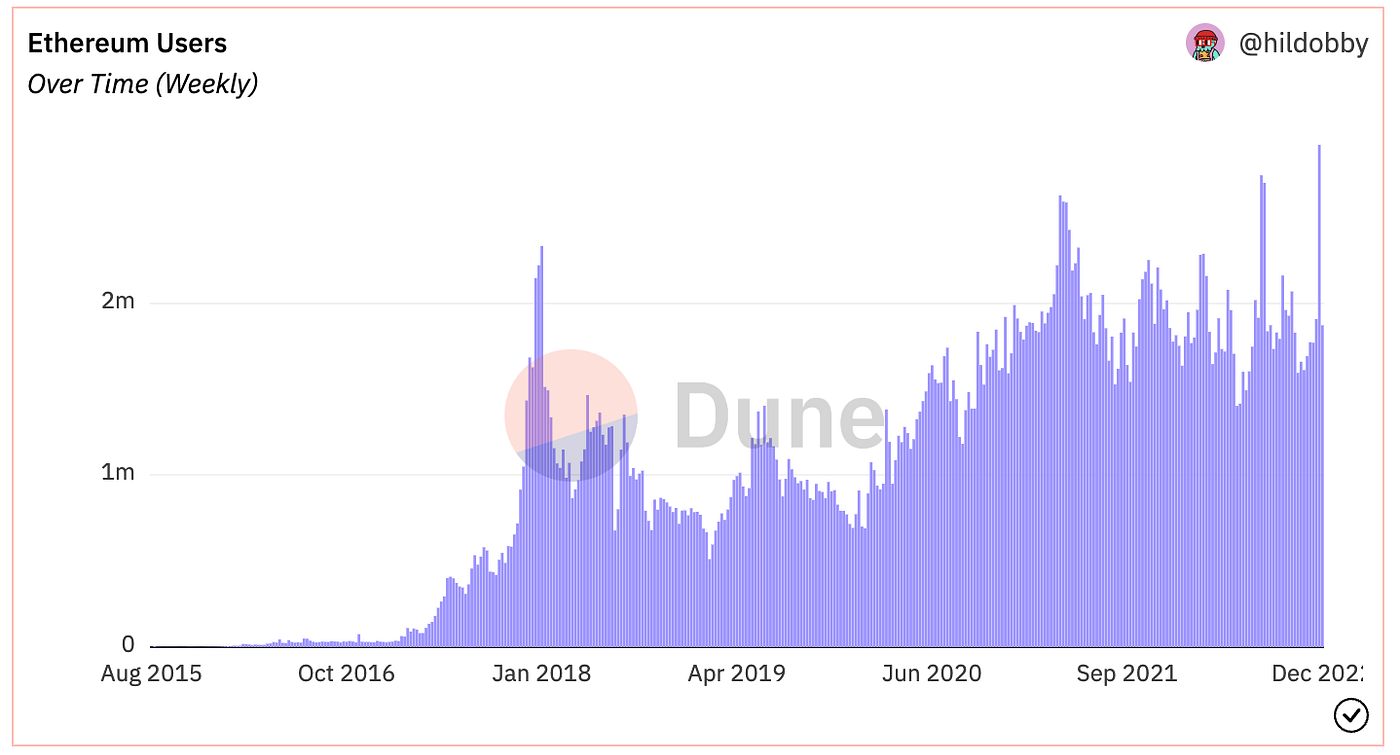Click the '2m' y-axis gridline label

(119, 301)
